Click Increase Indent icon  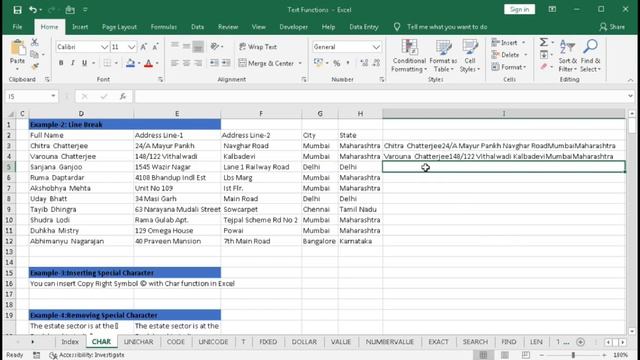[x=226, y=63]
